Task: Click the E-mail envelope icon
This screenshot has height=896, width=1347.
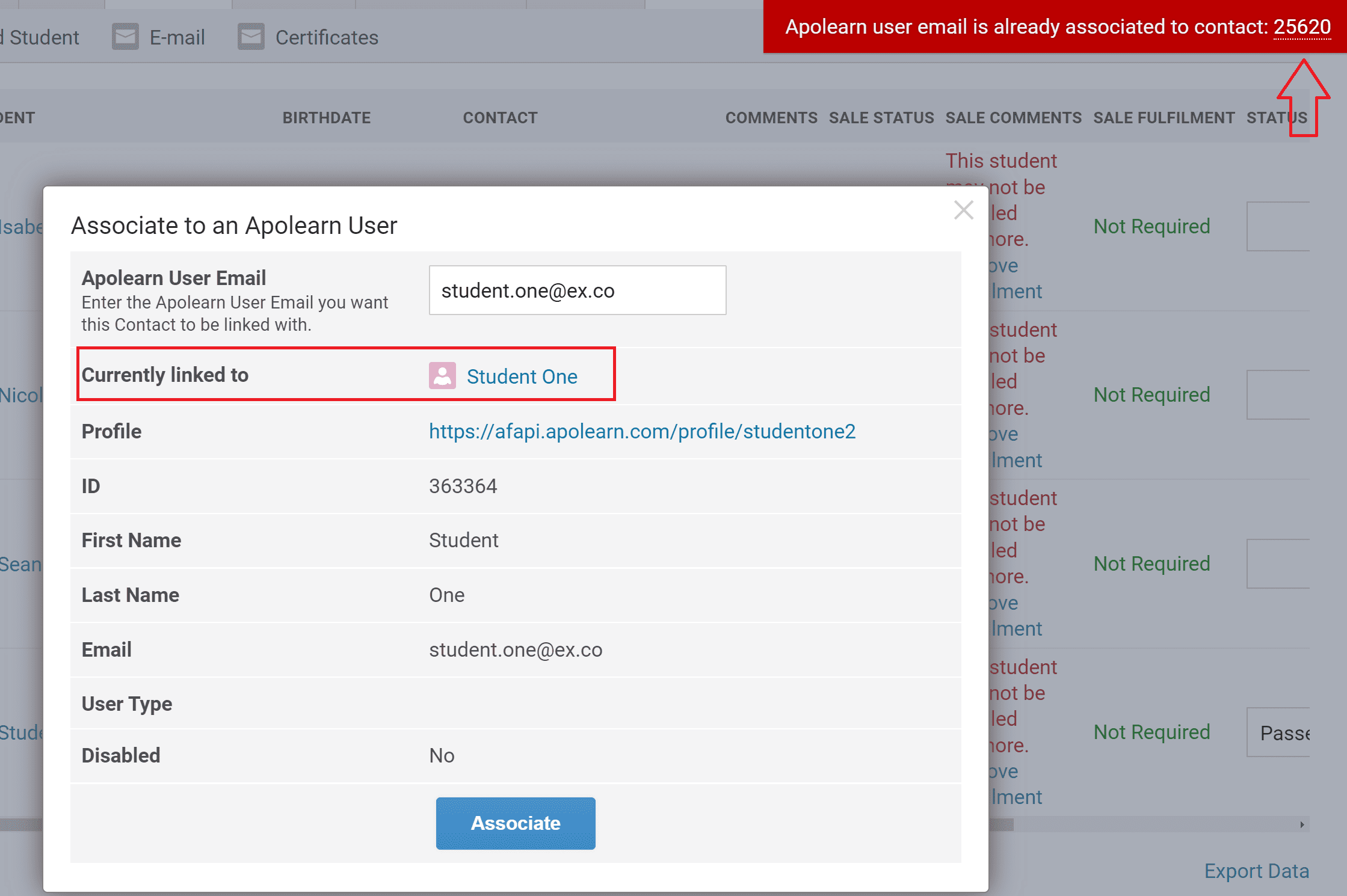Action: [125, 37]
